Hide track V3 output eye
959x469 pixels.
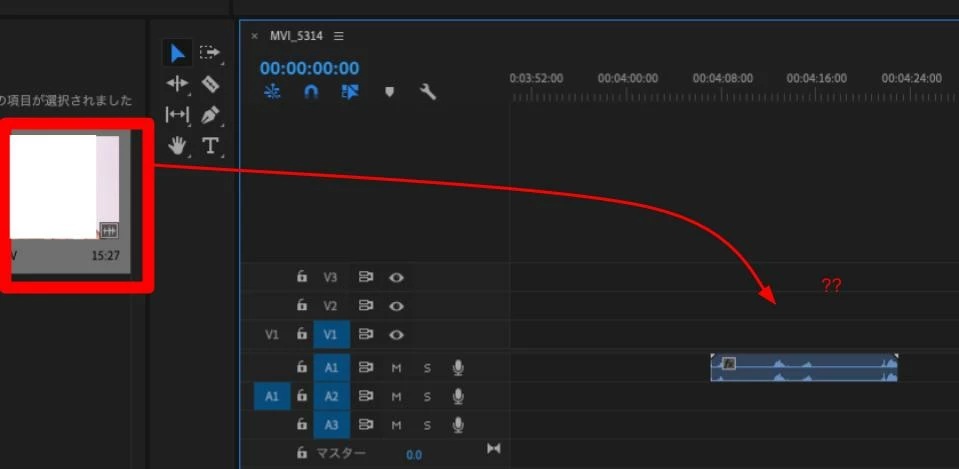(x=396, y=277)
